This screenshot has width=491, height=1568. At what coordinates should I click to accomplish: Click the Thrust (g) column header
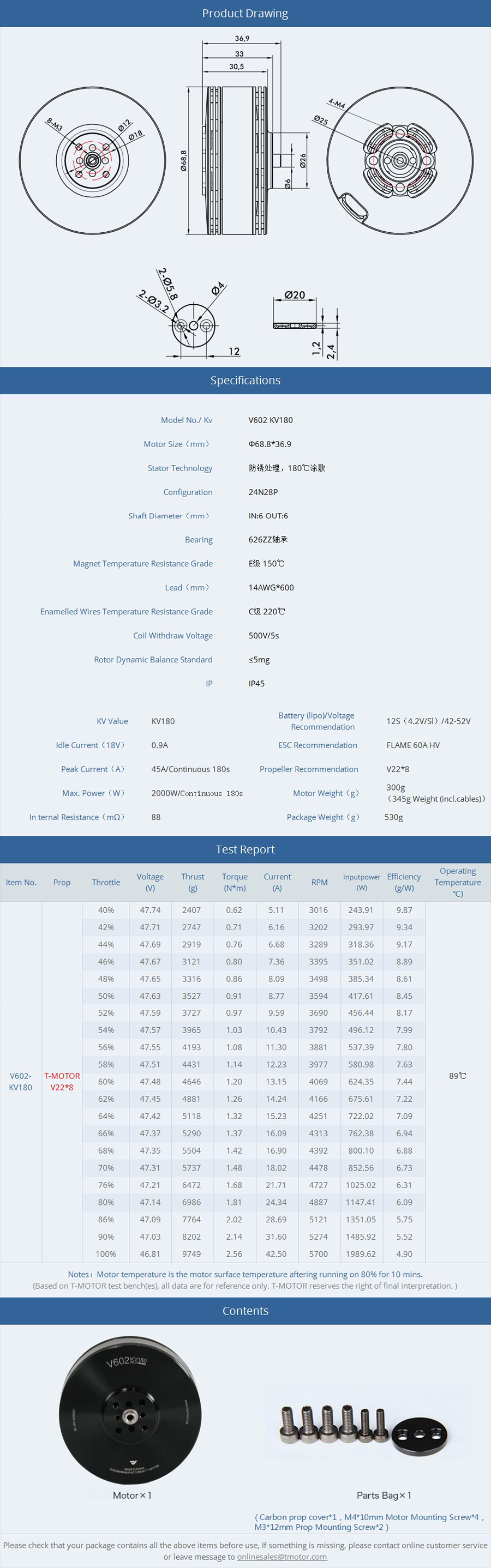pos(193,882)
